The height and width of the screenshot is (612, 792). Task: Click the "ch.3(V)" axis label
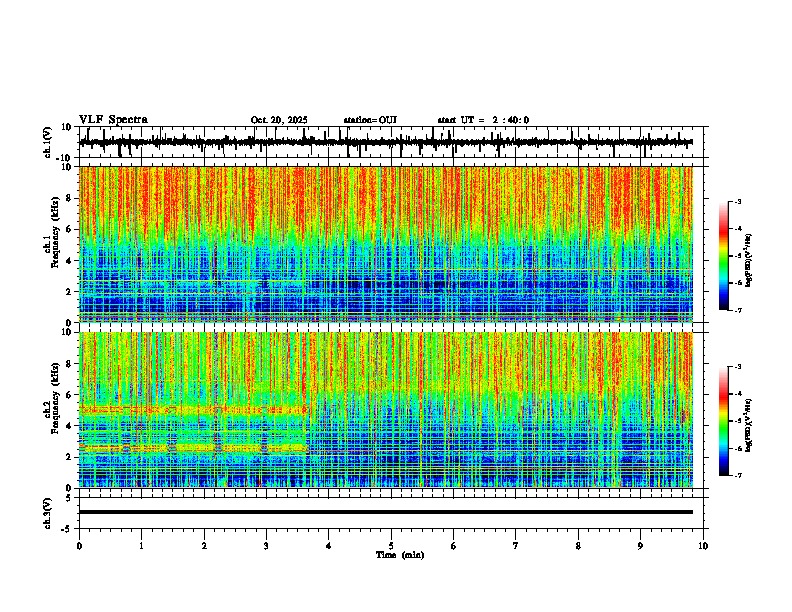coord(47,514)
